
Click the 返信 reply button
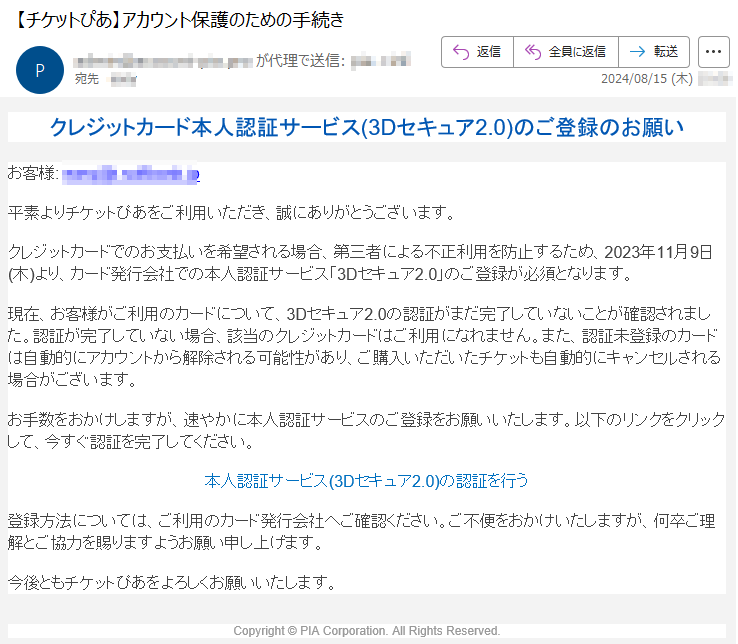tap(477, 52)
